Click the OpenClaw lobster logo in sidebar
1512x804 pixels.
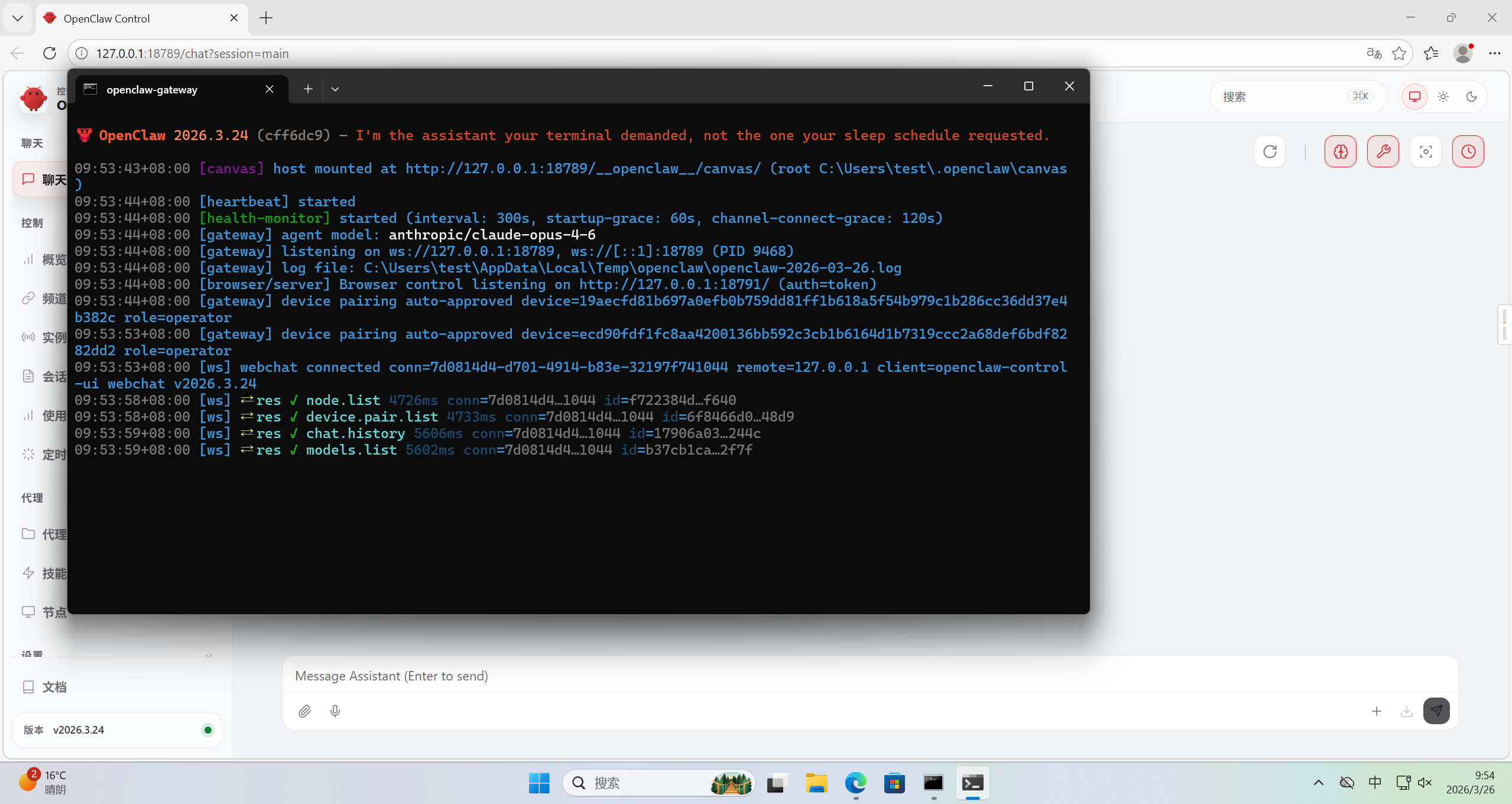pos(33,98)
